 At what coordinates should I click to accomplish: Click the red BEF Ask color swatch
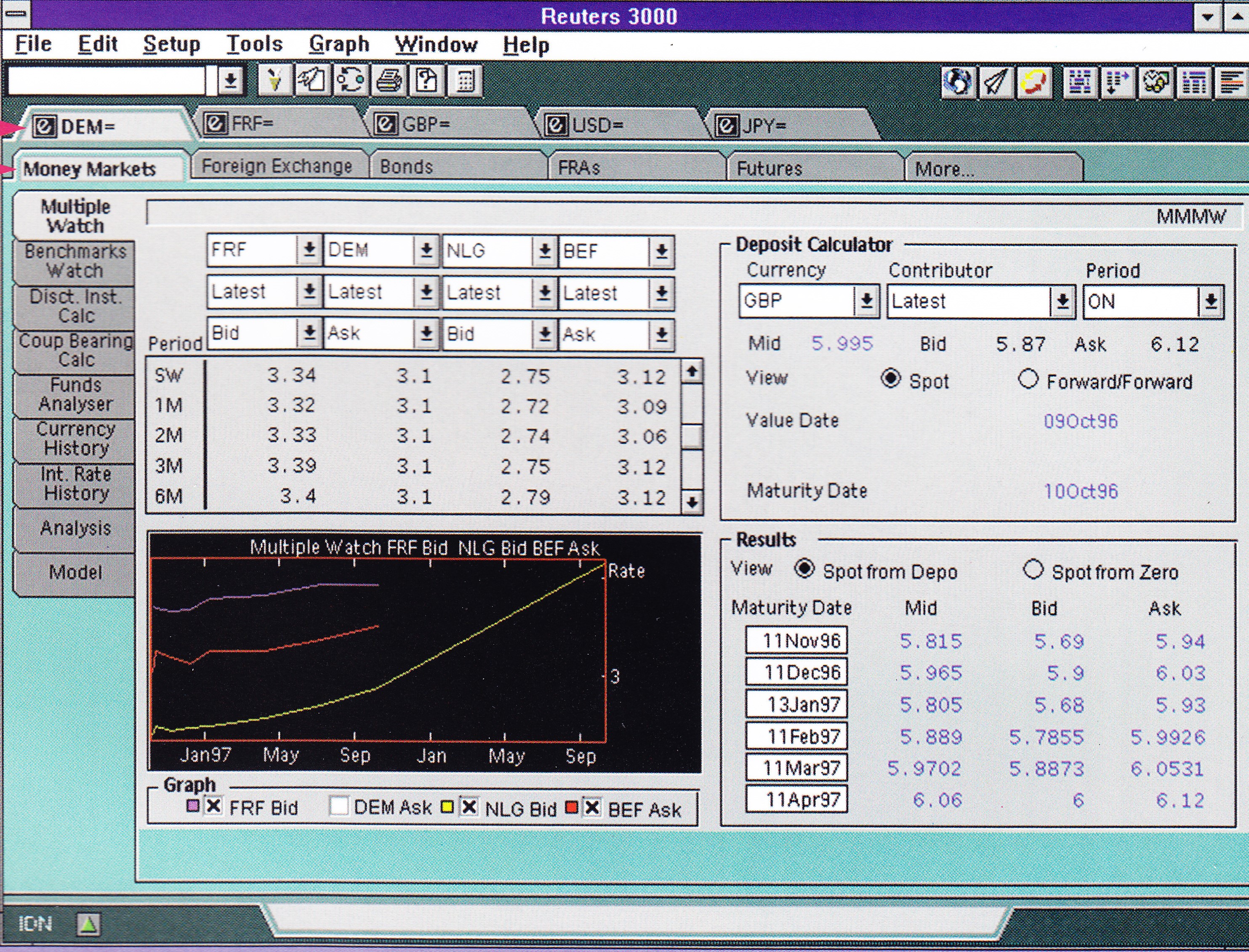(571, 807)
